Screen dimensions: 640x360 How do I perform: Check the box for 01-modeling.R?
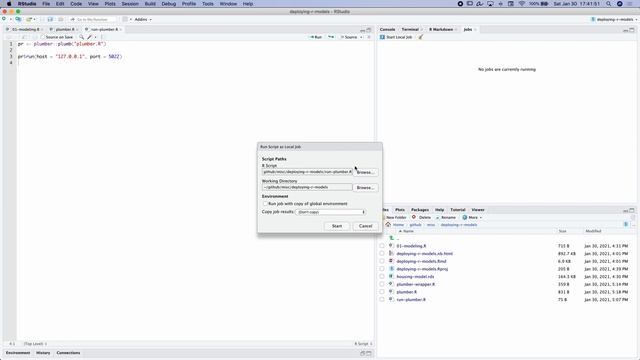coord(382,246)
